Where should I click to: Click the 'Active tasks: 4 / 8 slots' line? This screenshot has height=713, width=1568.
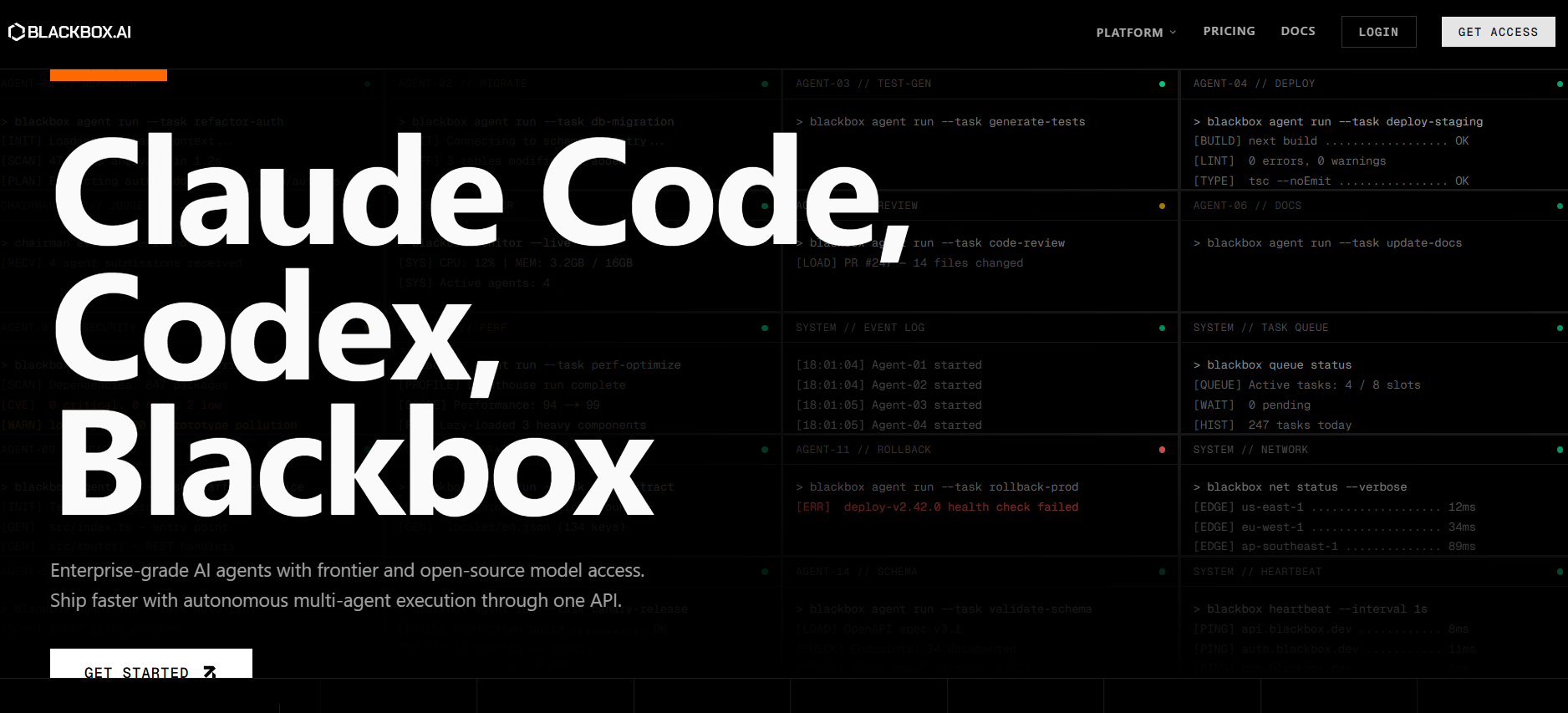[1306, 385]
